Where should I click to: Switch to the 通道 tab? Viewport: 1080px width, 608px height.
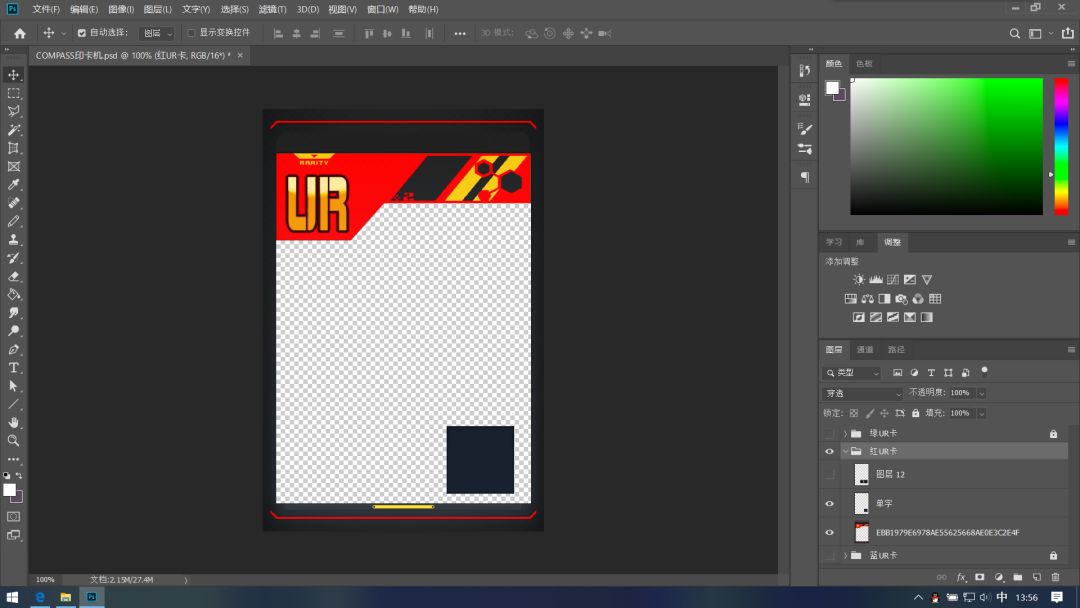tap(865, 349)
